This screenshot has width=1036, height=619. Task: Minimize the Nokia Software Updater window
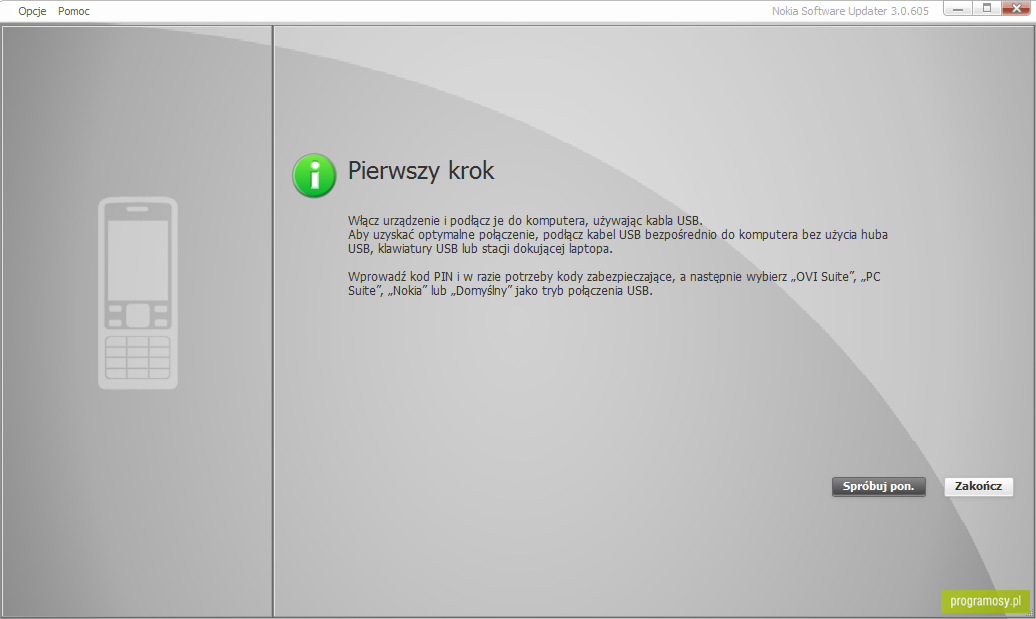point(957,9)
